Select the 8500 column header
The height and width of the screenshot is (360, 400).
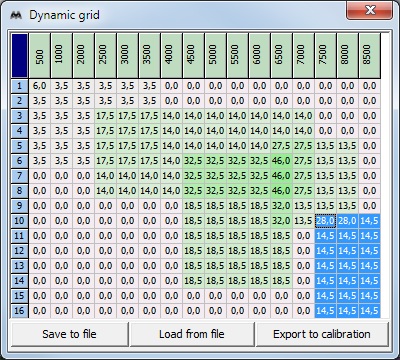coord(370,55)
